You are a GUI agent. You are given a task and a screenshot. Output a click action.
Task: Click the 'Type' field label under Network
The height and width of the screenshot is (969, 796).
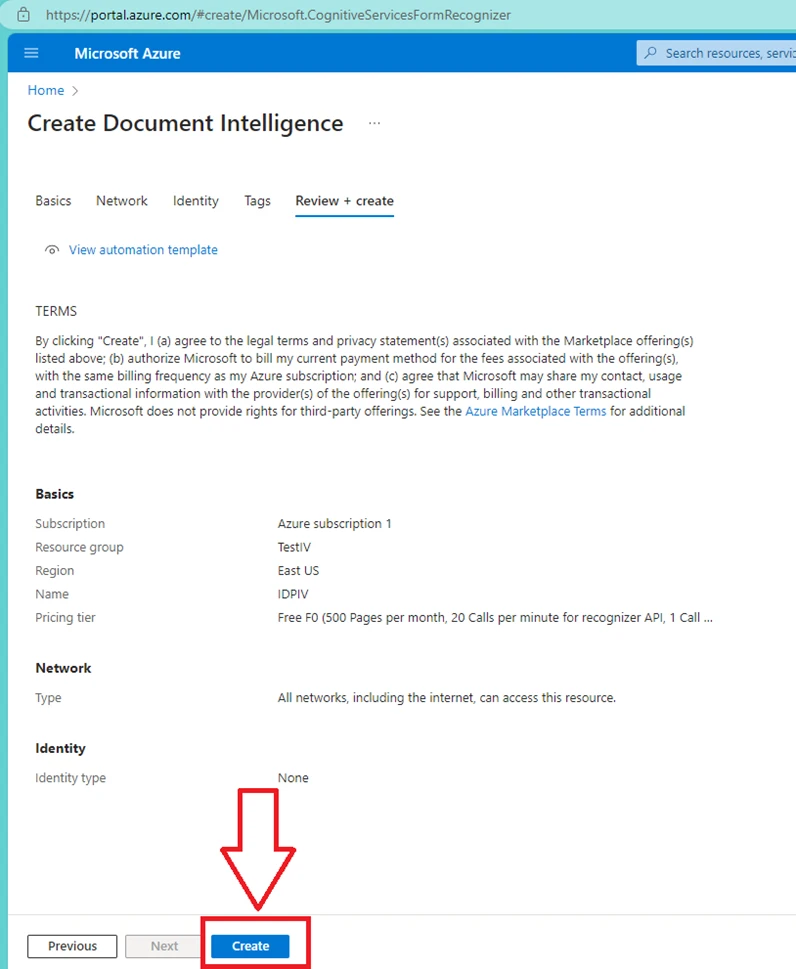48,698
